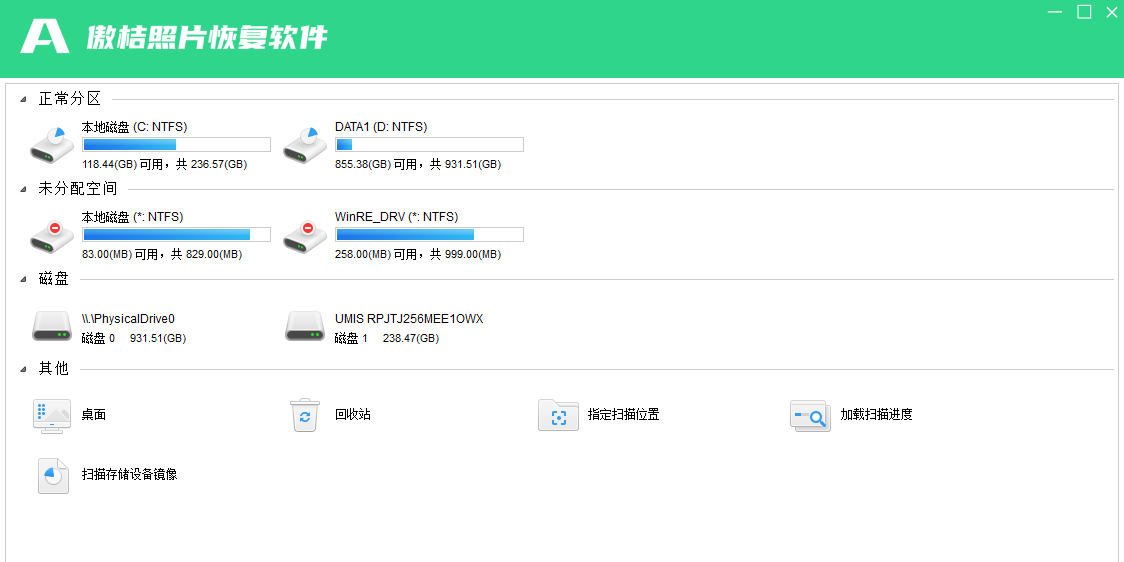1124x562 pixels.
Task: Click the 傲梅 logo in the header
Action: tap(44, 36)
